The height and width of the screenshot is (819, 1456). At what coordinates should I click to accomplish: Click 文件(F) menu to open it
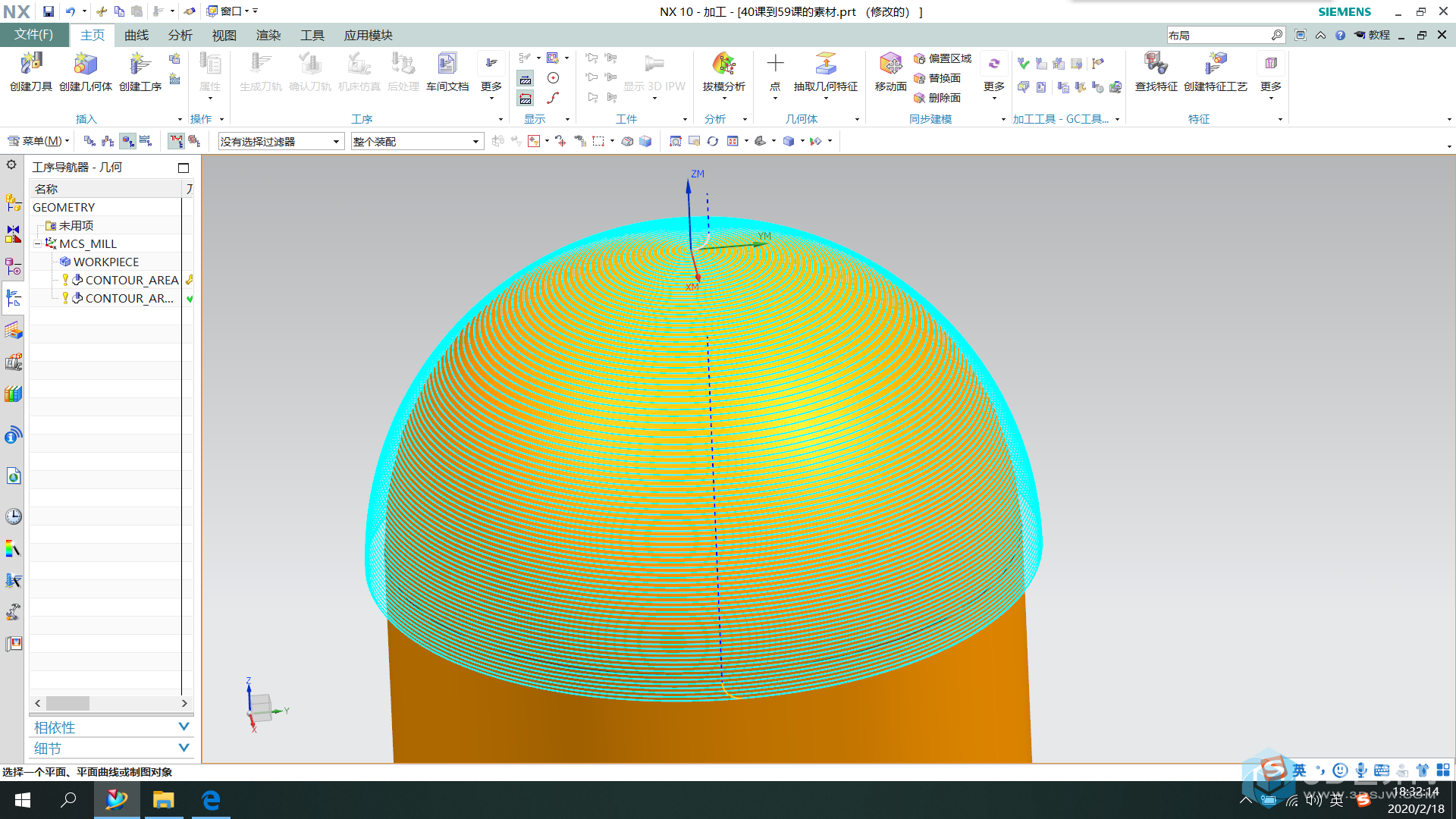pyautogui.click(x=33, y=35)
